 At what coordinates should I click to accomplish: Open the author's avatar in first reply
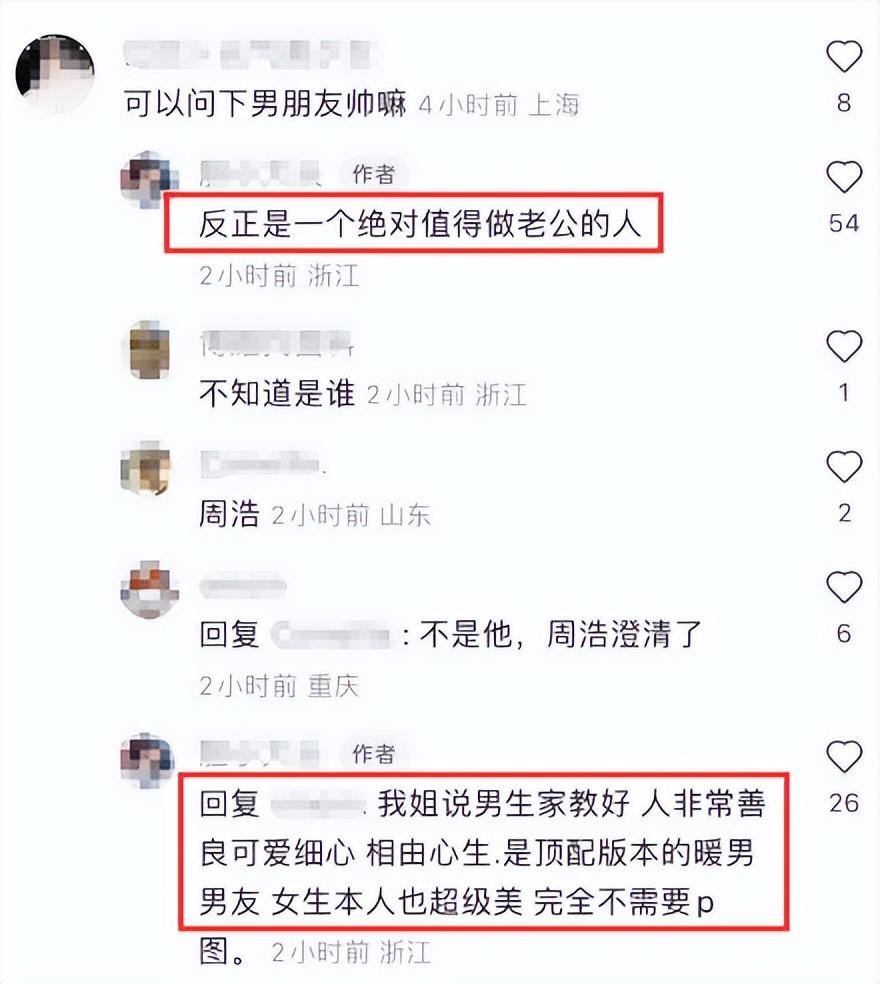click(149, 179)
